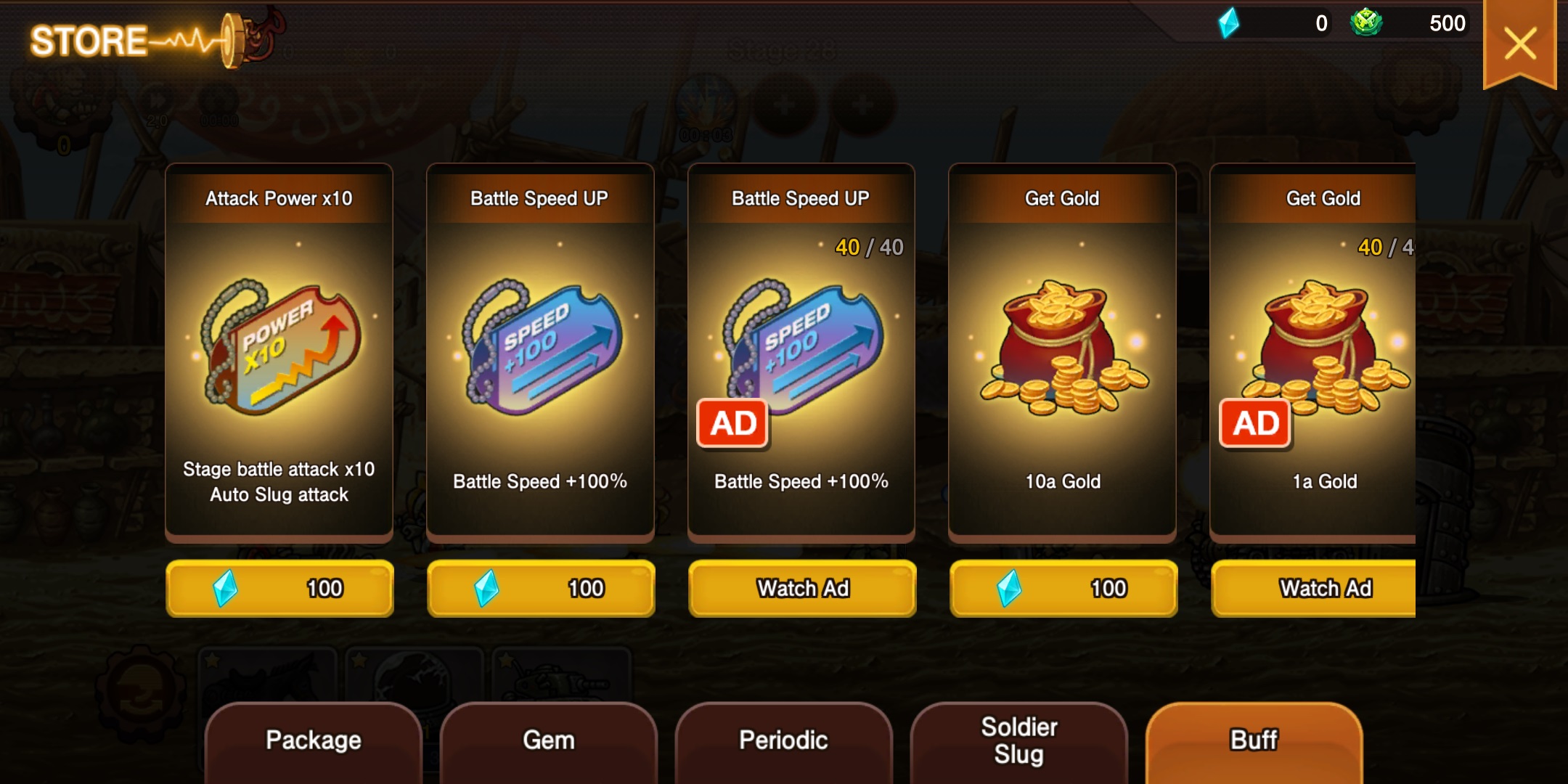1568x784 pixels.
Task: Open the Periodic tab
Action: [x=784, y=742]
